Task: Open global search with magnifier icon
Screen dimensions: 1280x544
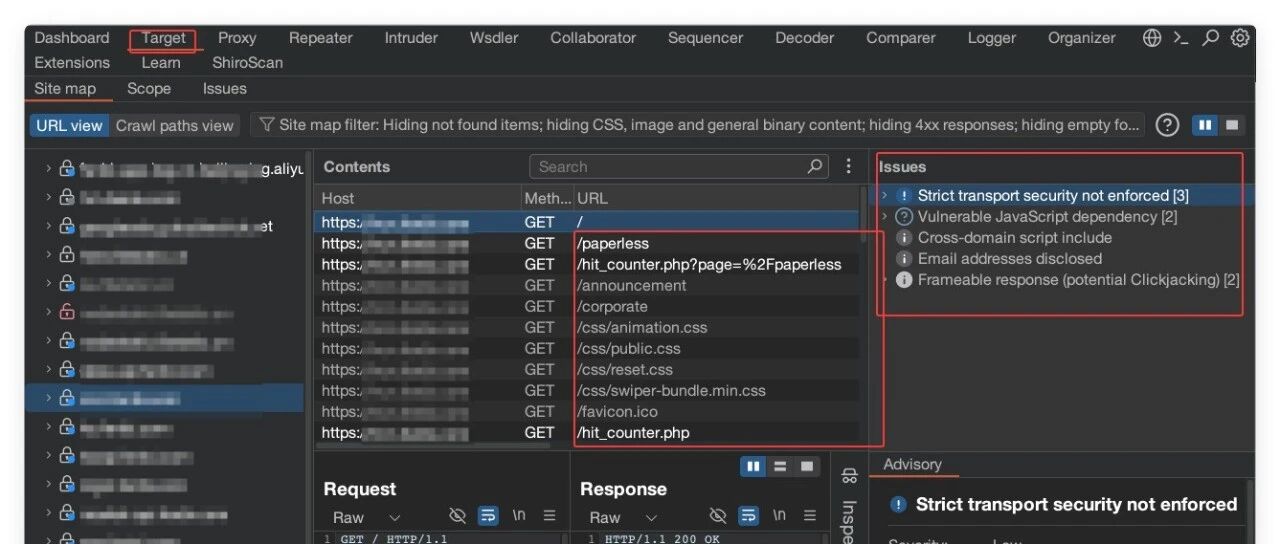Action: pyautogui.click(x=1211, y=38)
